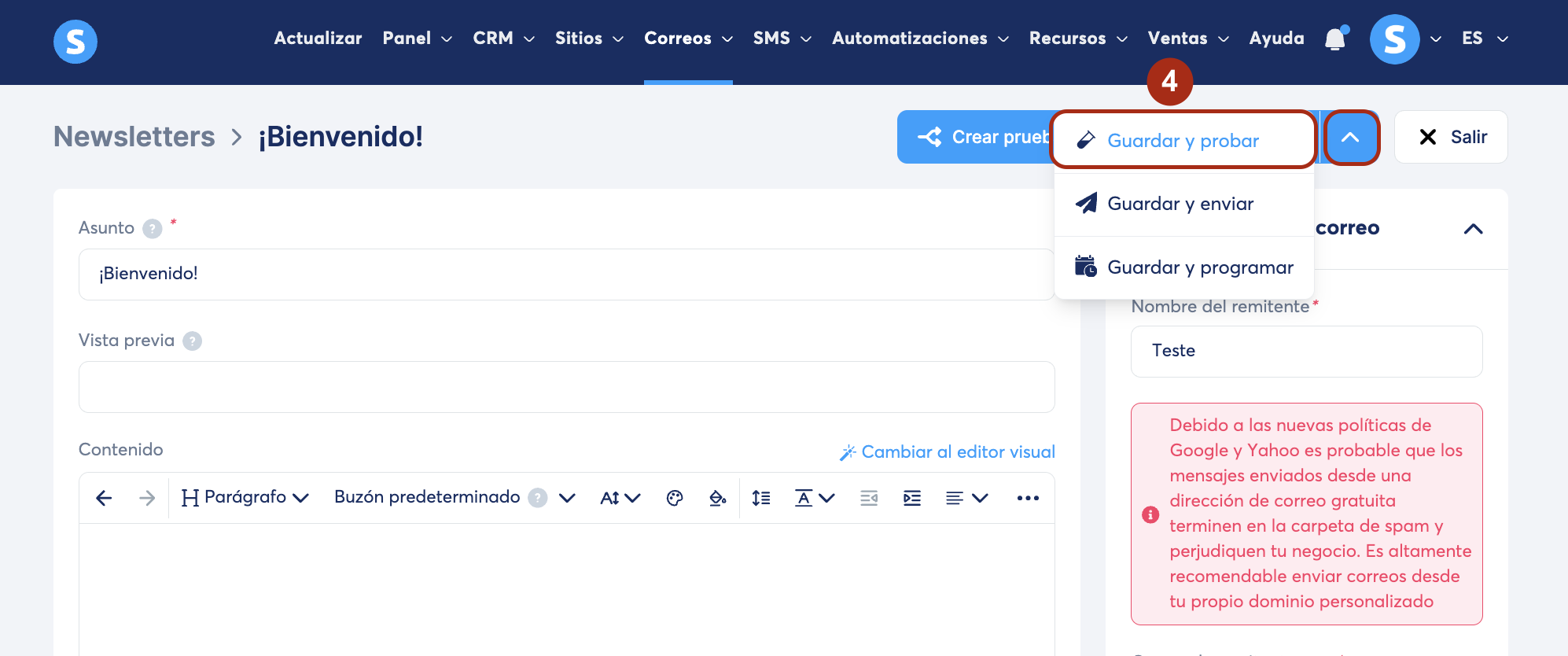Redo with the forward arrow in the editor
Screen dimensions: 1568x656
[x=147, y=498]
